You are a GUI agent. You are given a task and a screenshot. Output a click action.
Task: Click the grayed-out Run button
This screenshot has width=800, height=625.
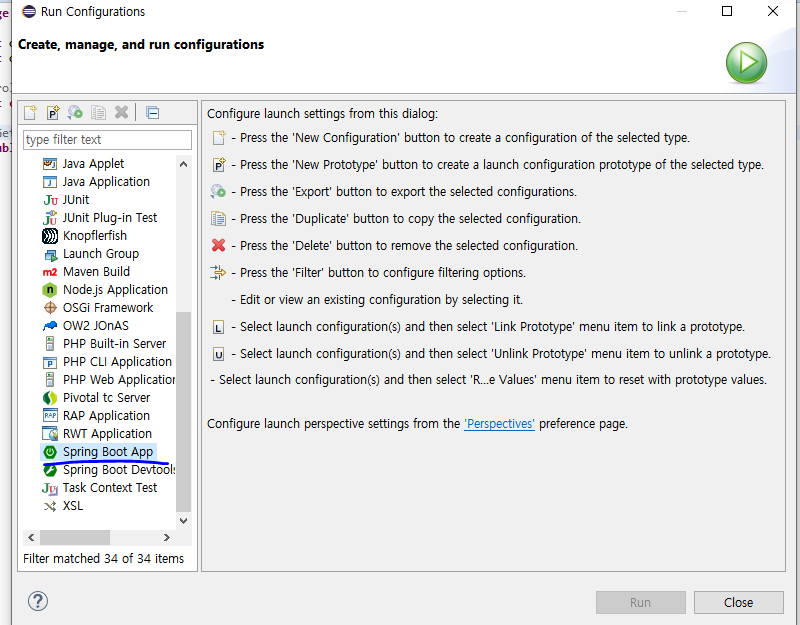(640, 603)
